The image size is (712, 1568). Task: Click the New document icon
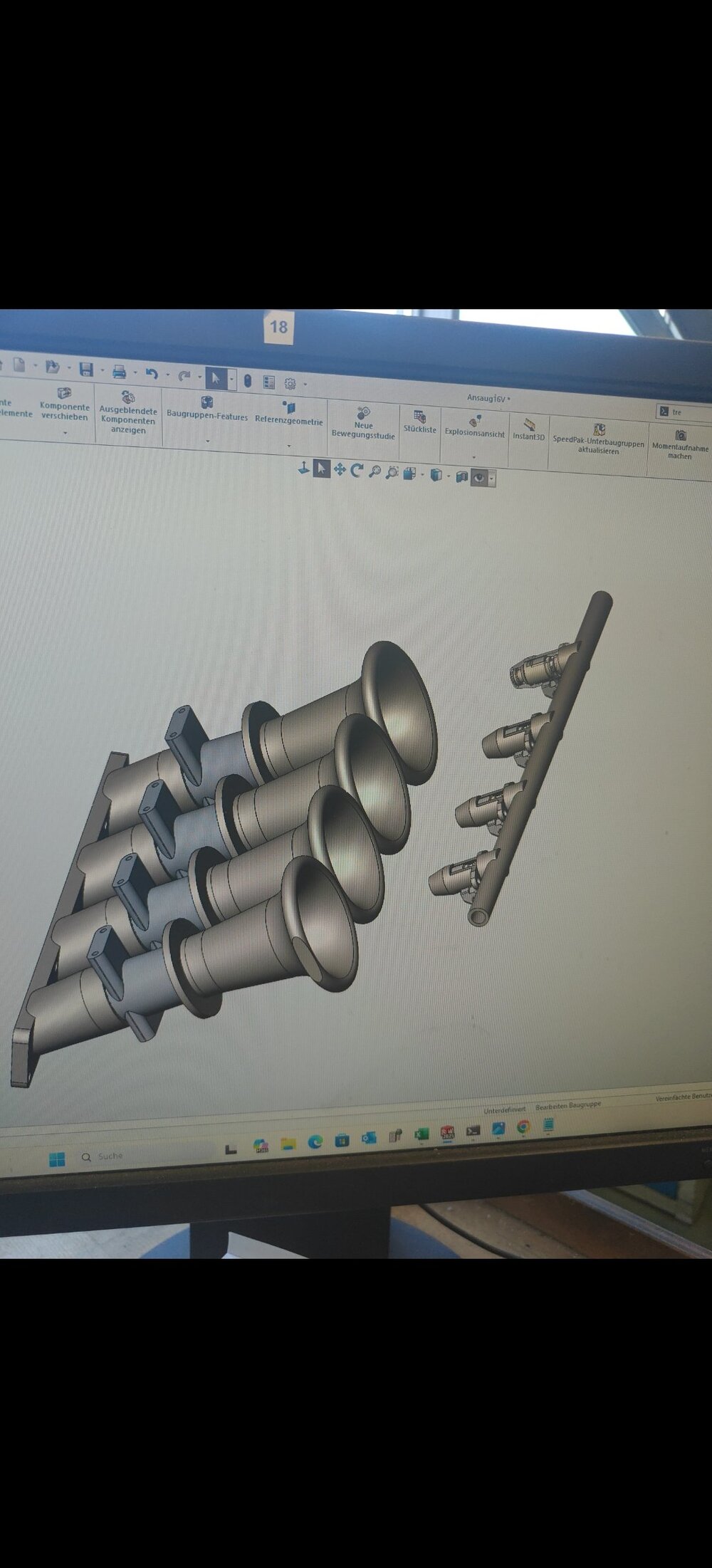(x=19, y=365)
